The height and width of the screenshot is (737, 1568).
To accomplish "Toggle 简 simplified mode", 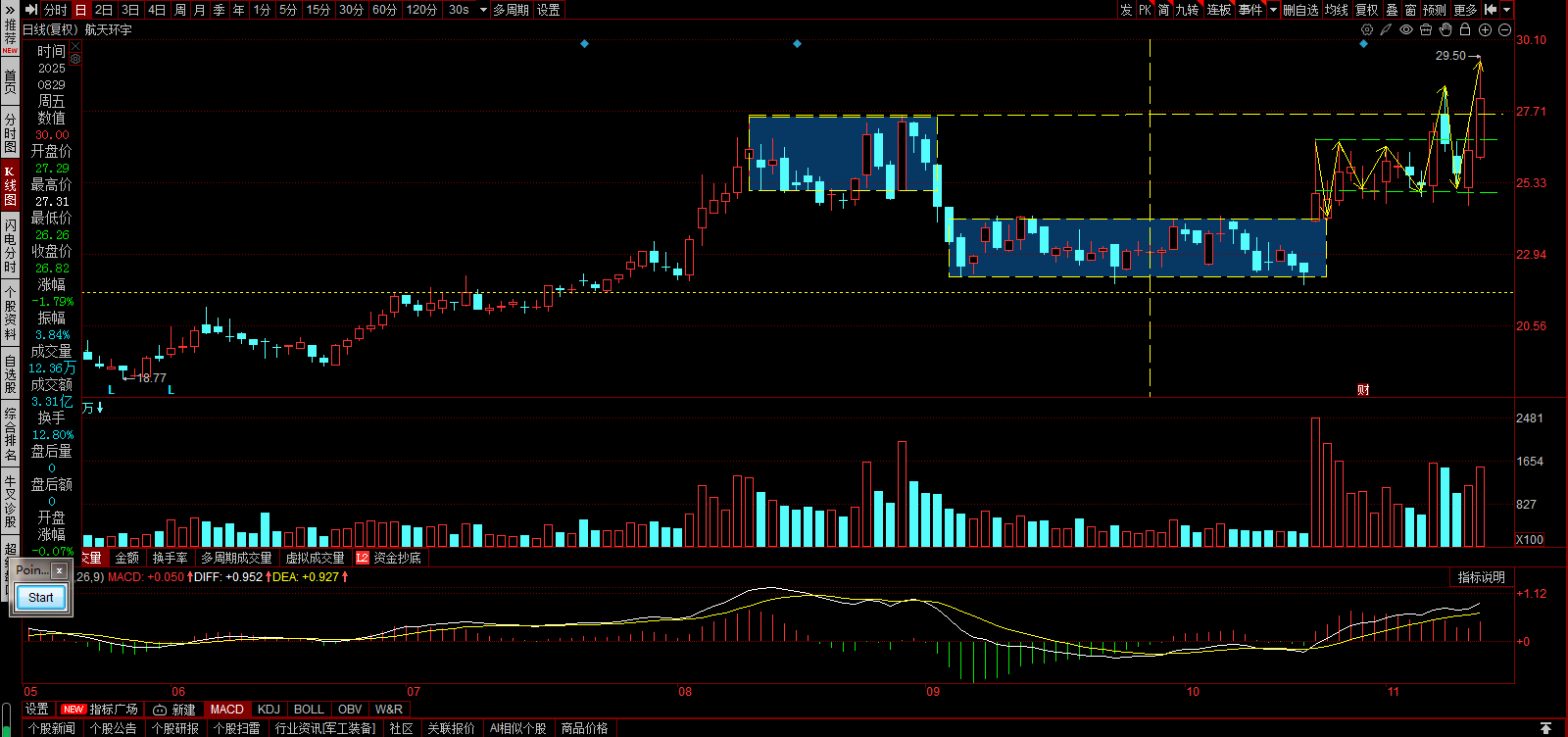I will point(1163,10).
